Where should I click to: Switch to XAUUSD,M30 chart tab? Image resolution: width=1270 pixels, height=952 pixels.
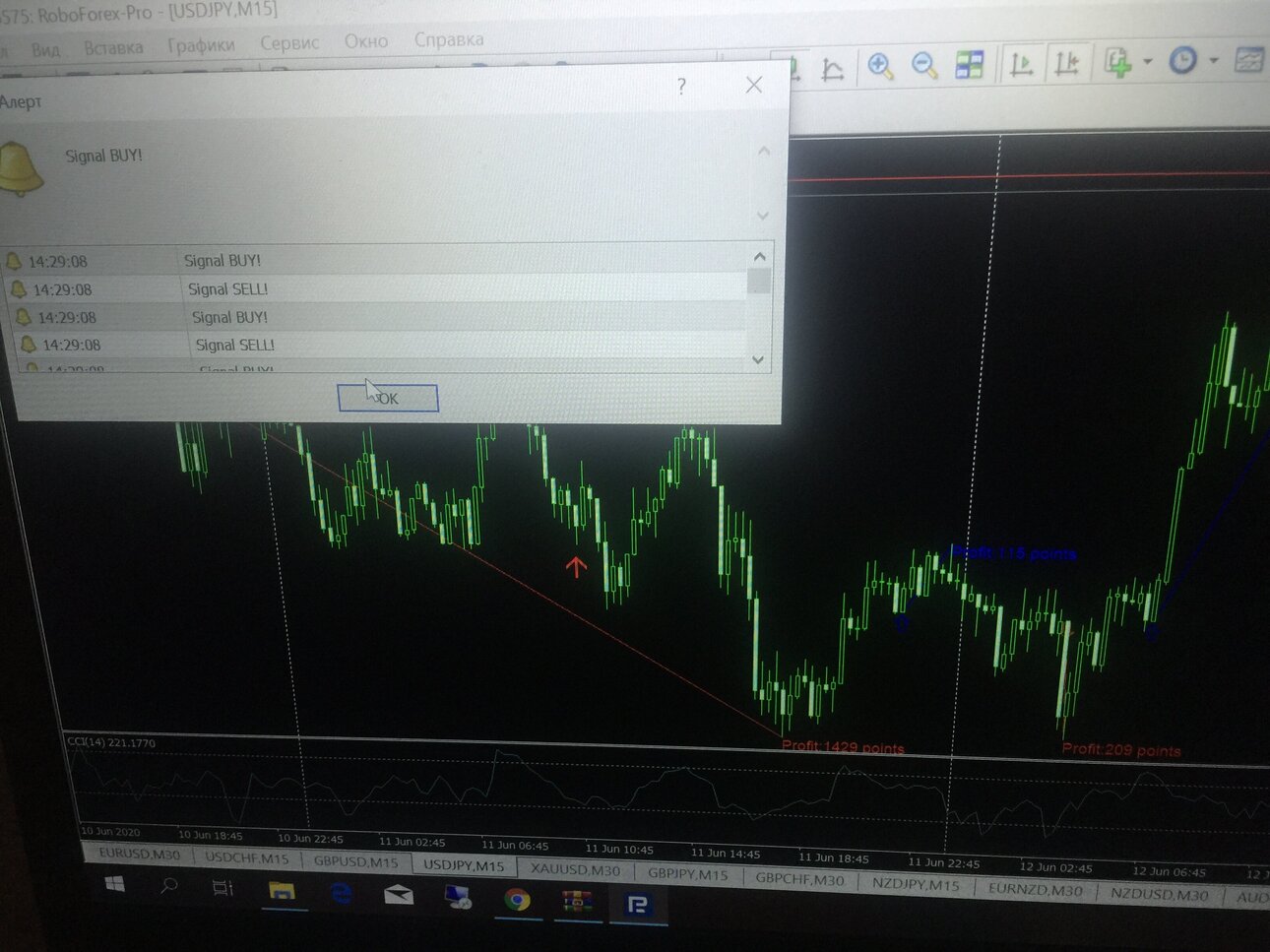pos(575,869)
